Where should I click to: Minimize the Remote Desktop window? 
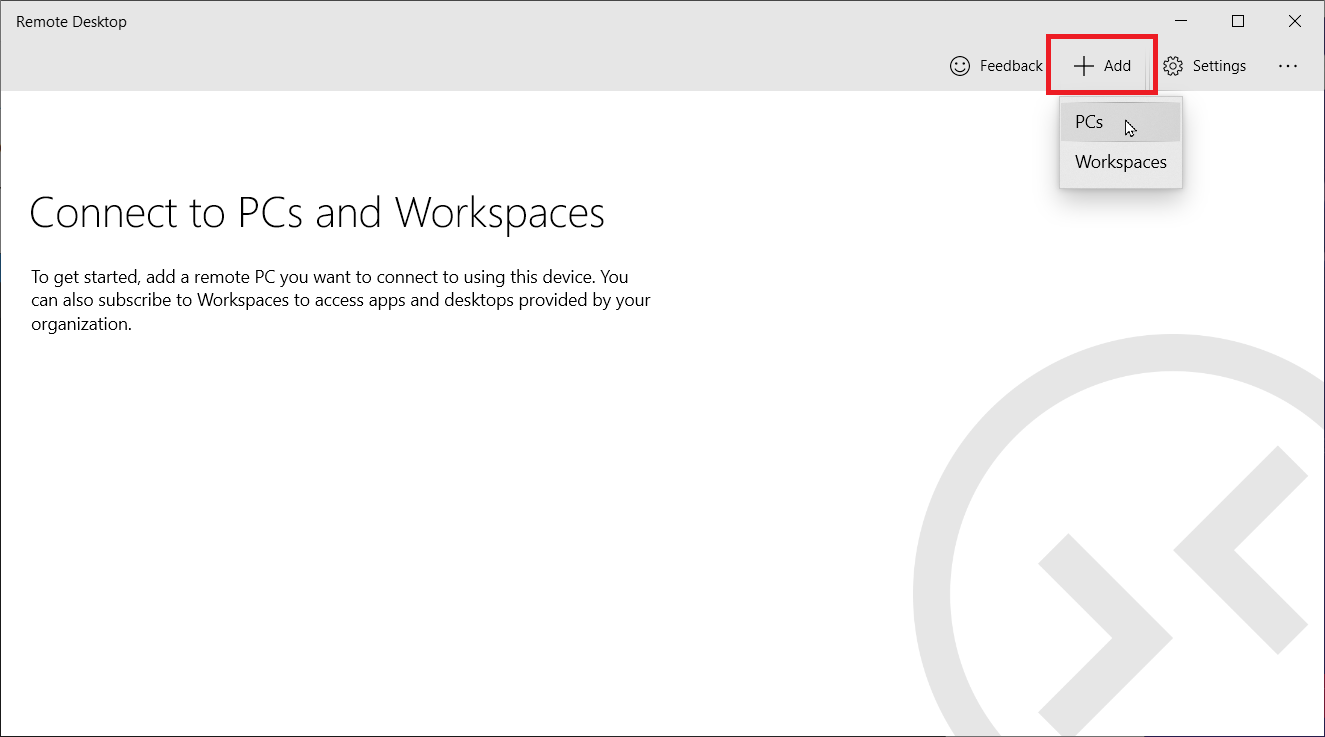(1182, 21)
